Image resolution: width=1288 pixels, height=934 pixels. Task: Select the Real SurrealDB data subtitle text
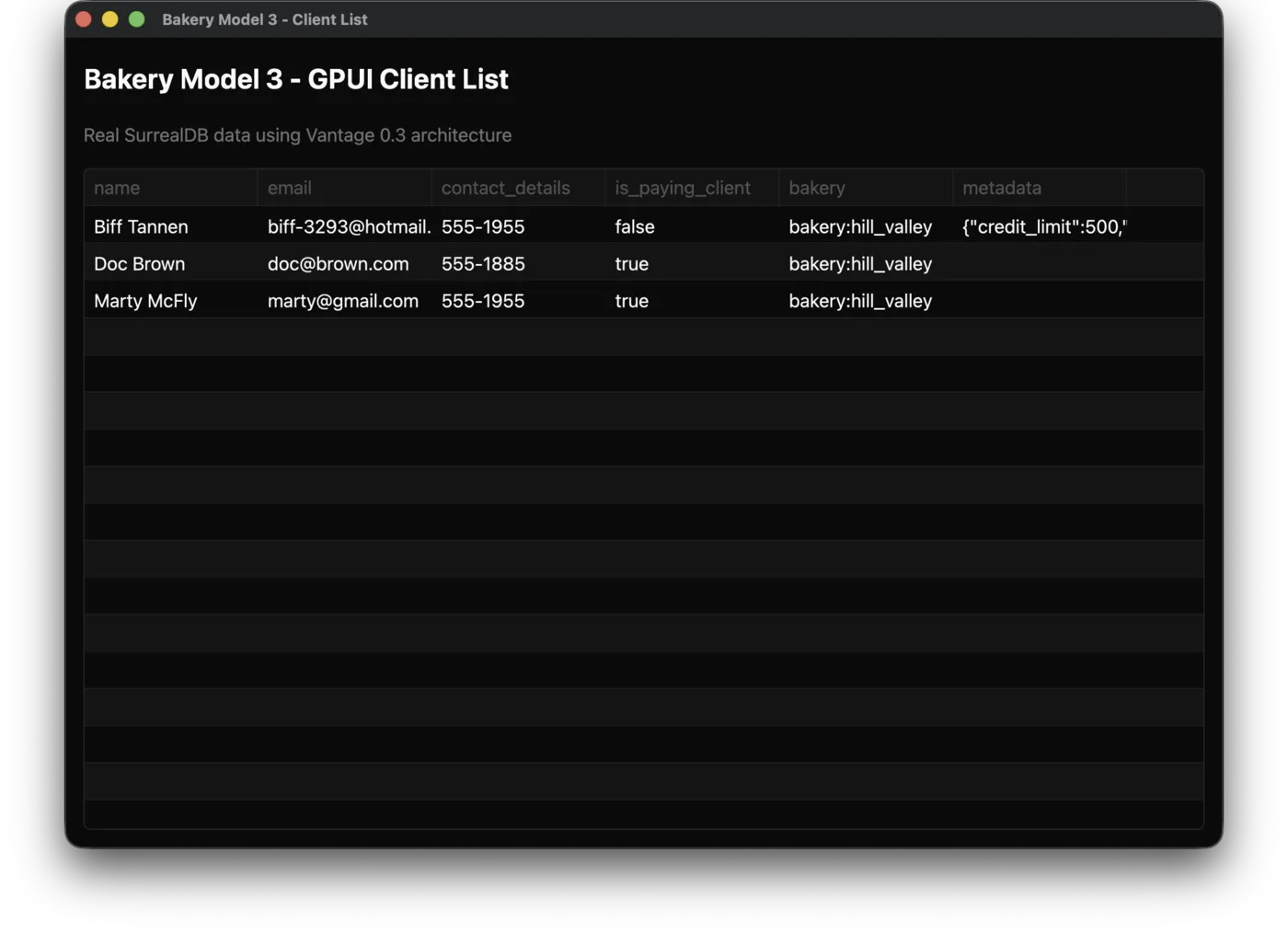(x=297, y=135)
